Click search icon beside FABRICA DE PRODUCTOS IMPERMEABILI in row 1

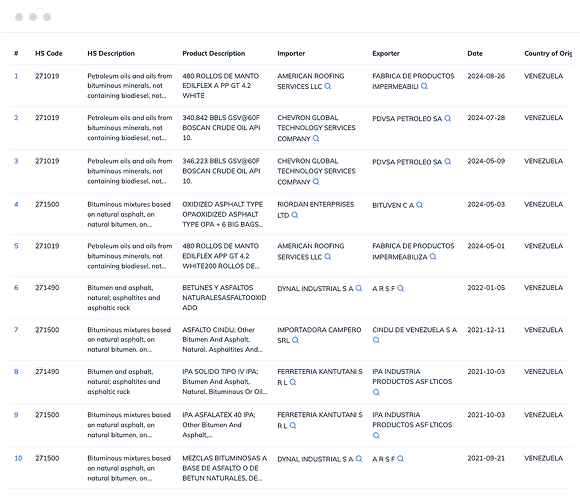point(424,86)
